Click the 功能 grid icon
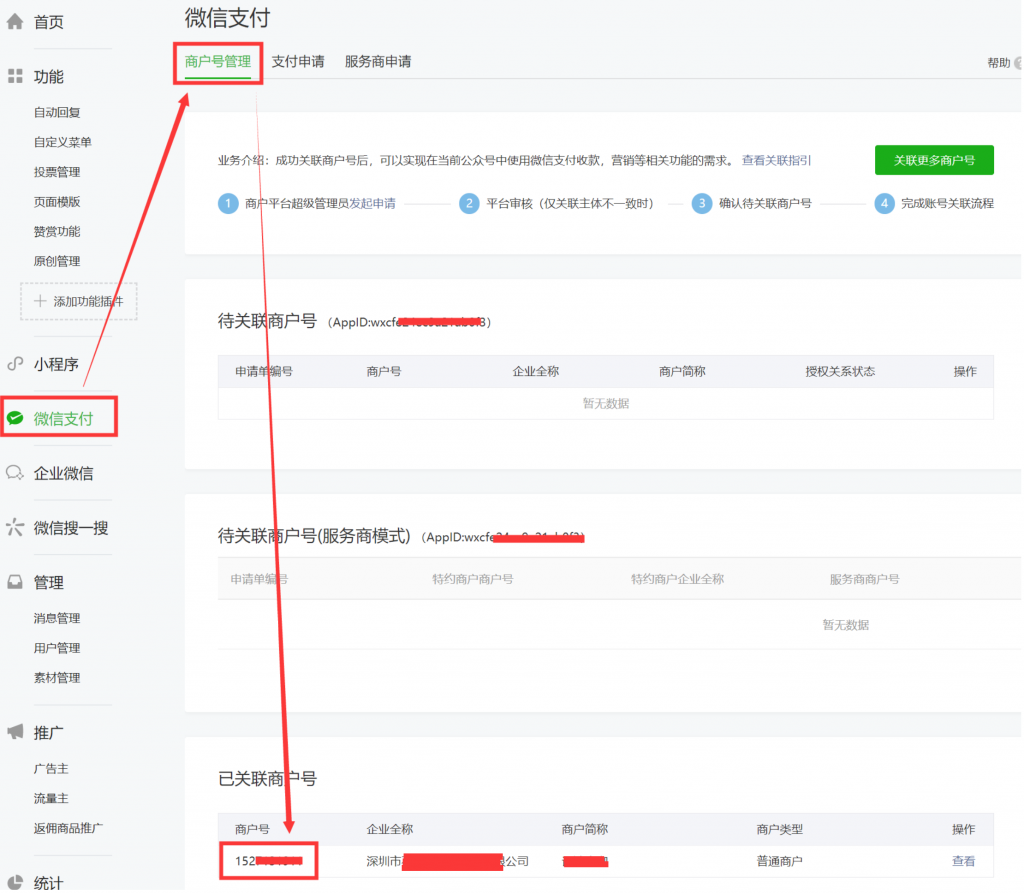Viewport: 1024px width, 894px height. (x=15, y=76)
